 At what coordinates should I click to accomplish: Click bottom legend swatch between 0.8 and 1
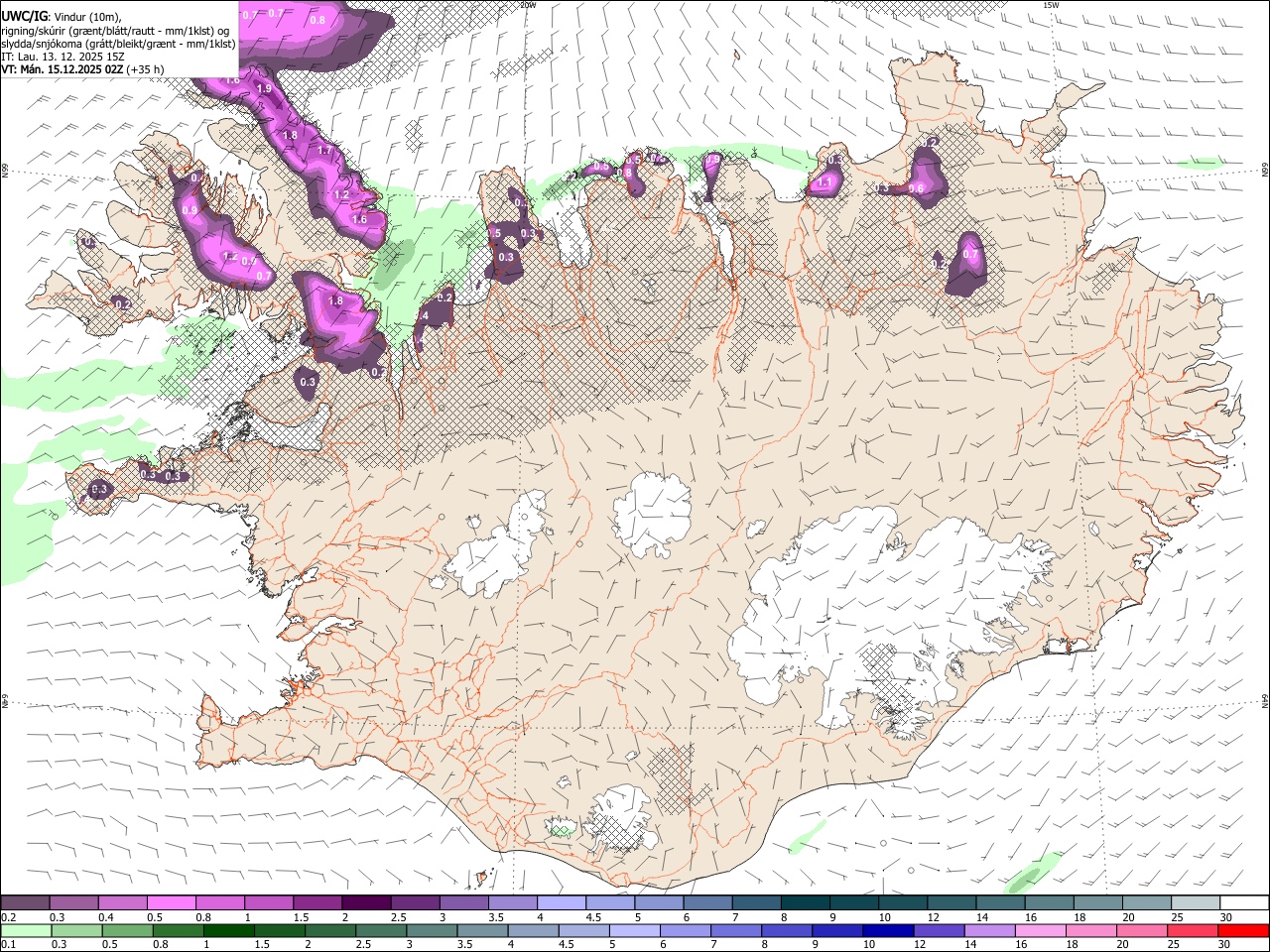click(x=178, y=930)
